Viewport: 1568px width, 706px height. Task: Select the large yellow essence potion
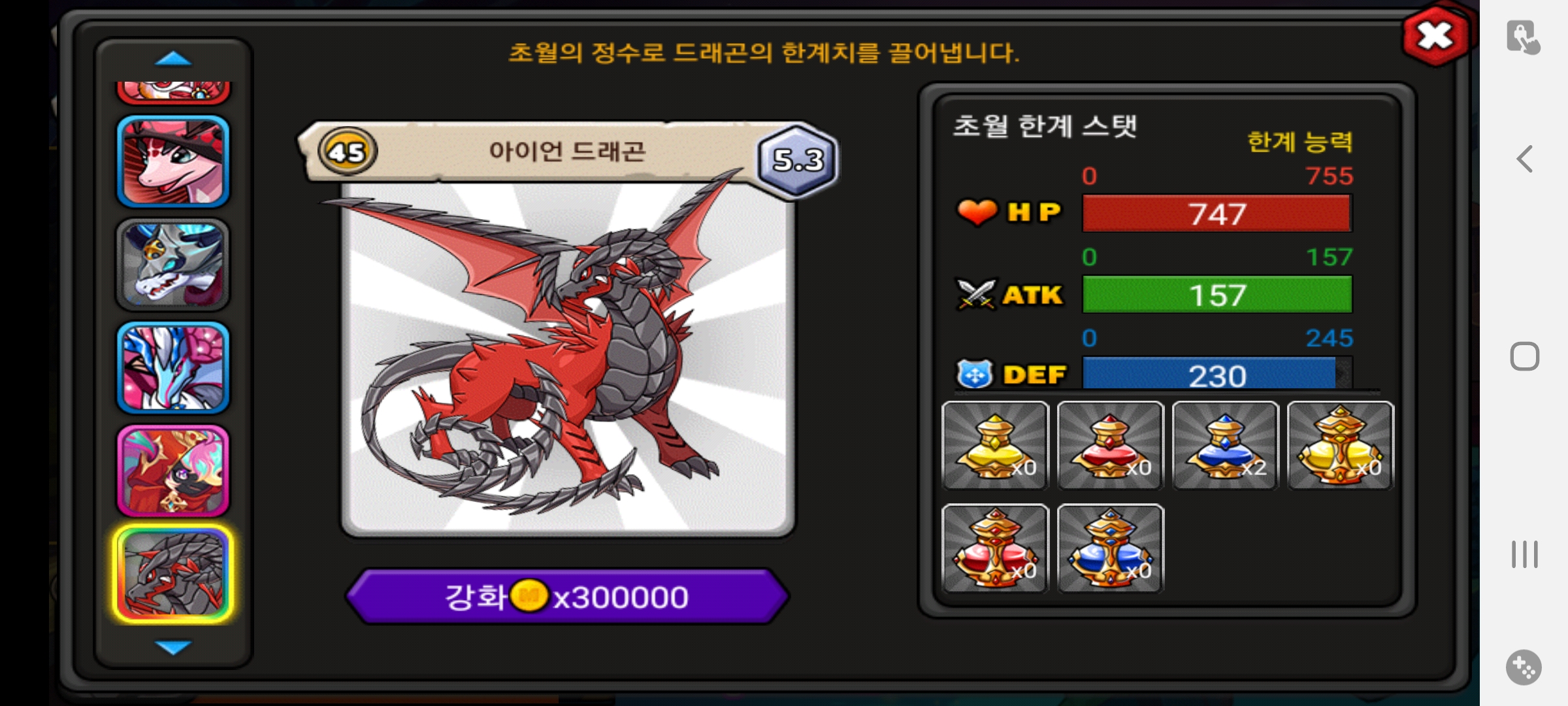click(1340, 445)
